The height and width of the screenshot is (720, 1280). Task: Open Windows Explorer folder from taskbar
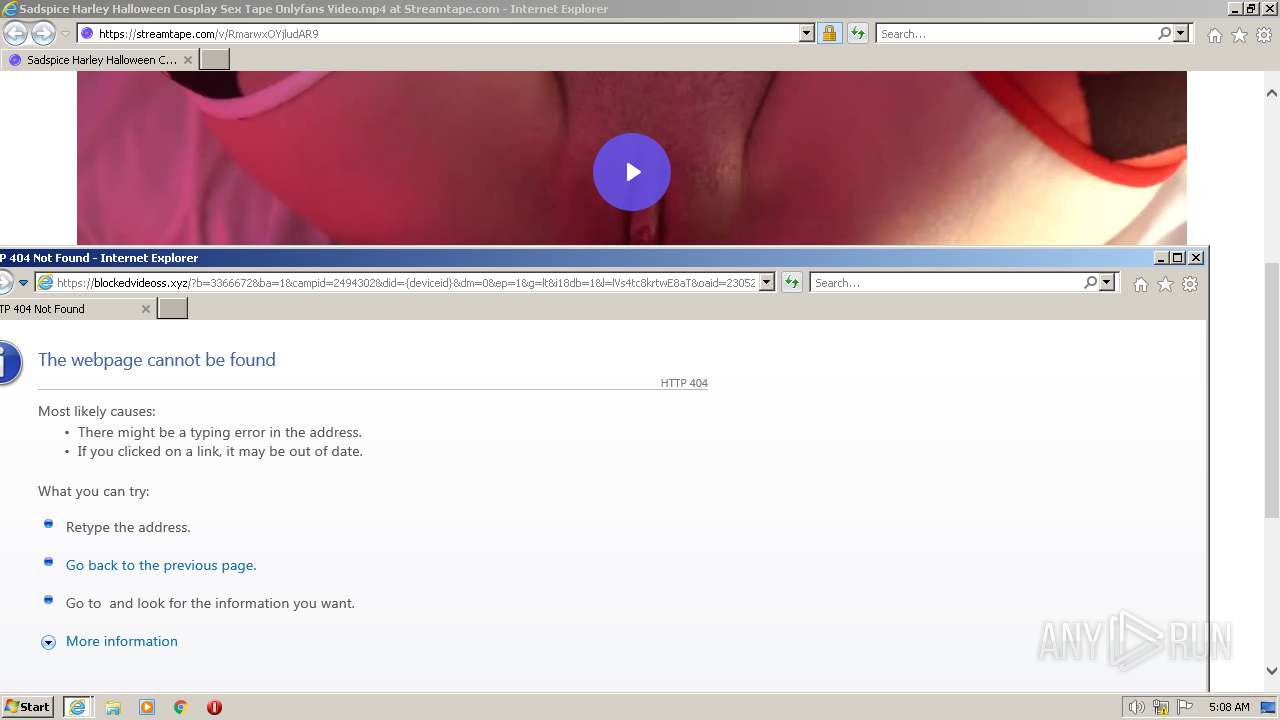[113, 707]
